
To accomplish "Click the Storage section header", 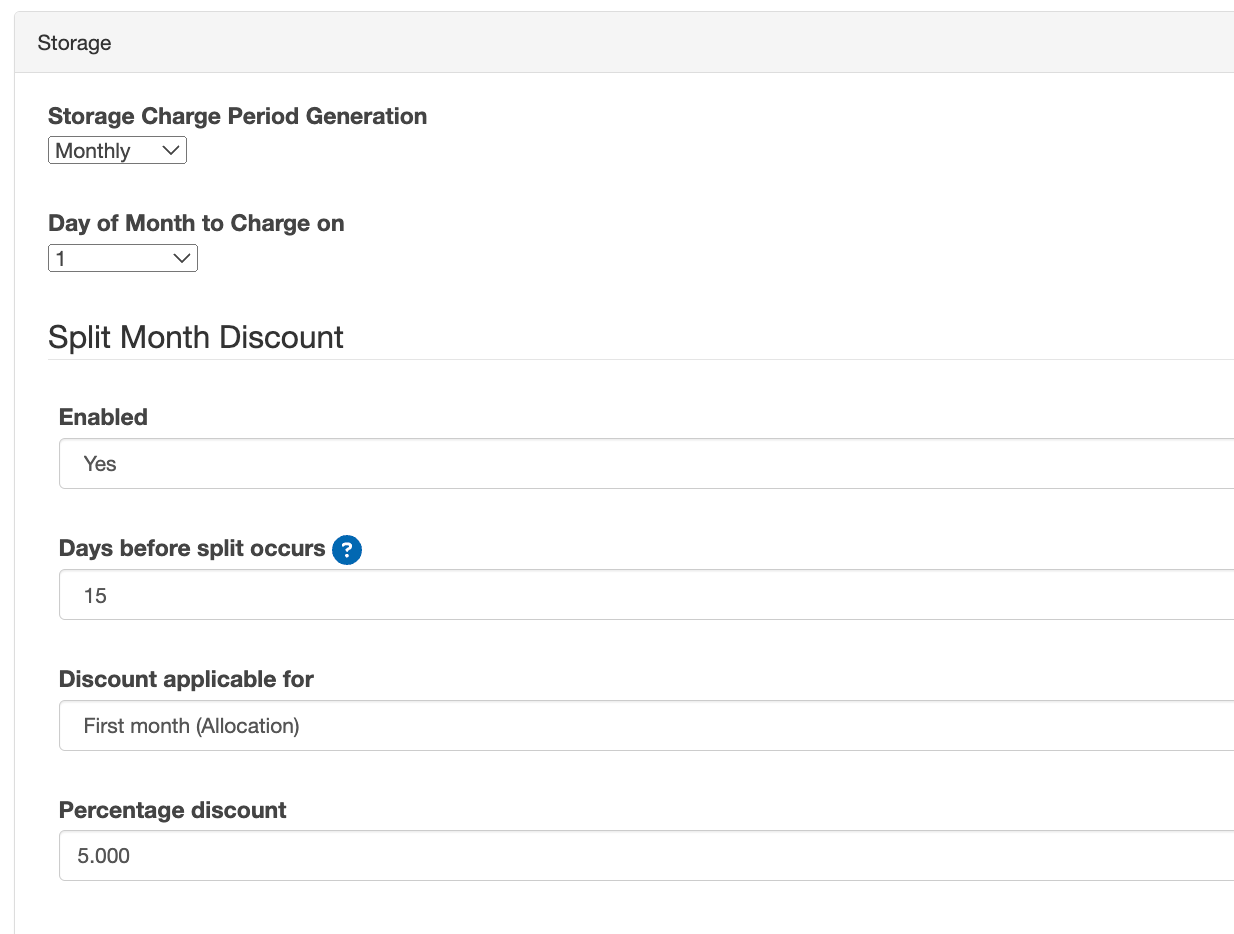I will pyautogui.click(x=74, y=43).
